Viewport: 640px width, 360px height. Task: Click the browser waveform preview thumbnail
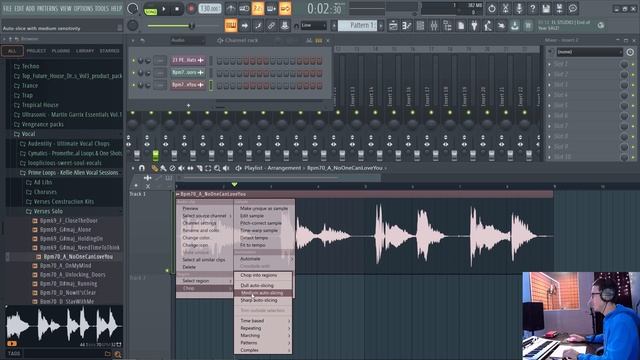click(x=64, y=325)
